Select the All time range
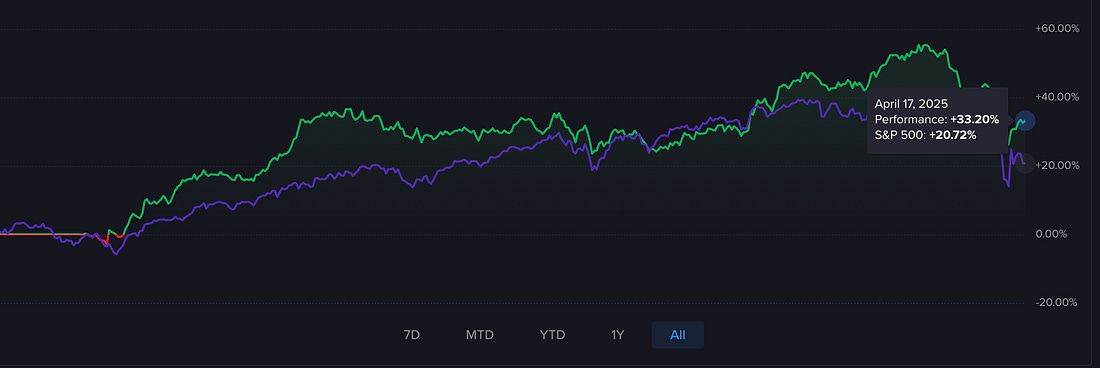The image size is (1100, 368). pyautogui.click(x=678, y=335)
